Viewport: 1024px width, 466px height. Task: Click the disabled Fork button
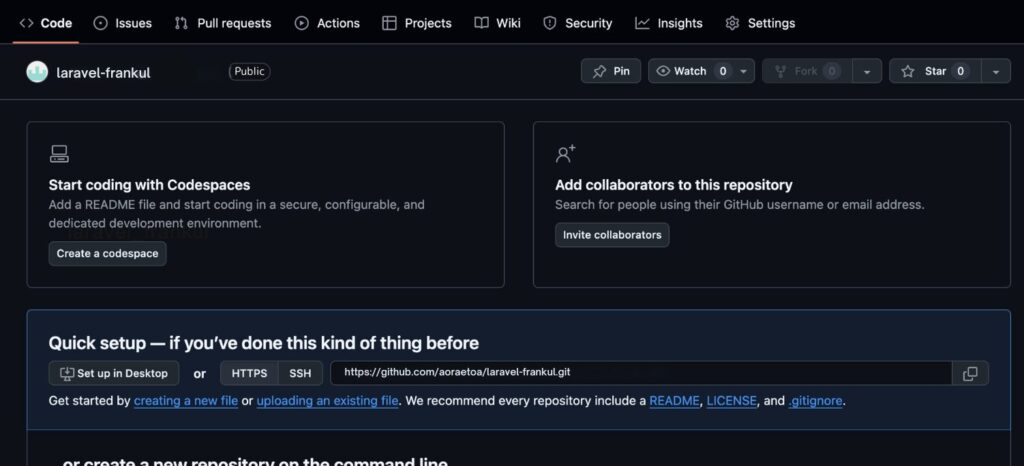807,71
